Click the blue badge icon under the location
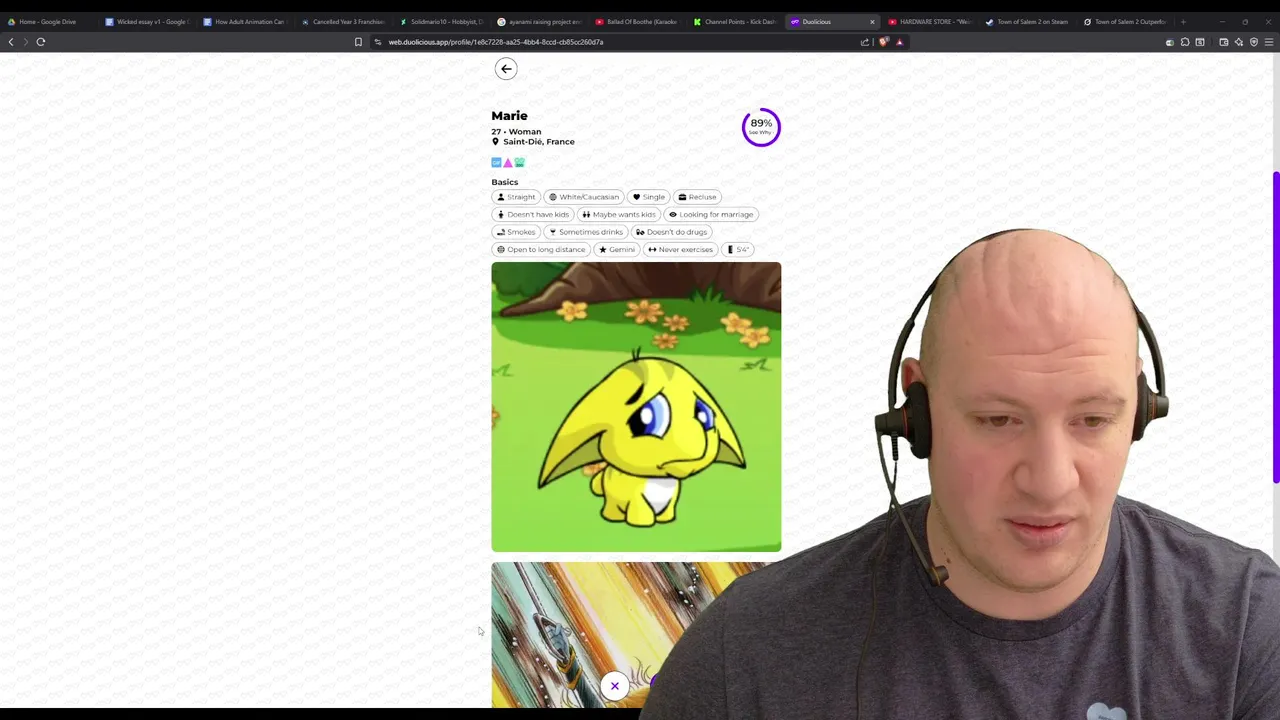Viewport: 1280px width, 720px height. (496, 162)
